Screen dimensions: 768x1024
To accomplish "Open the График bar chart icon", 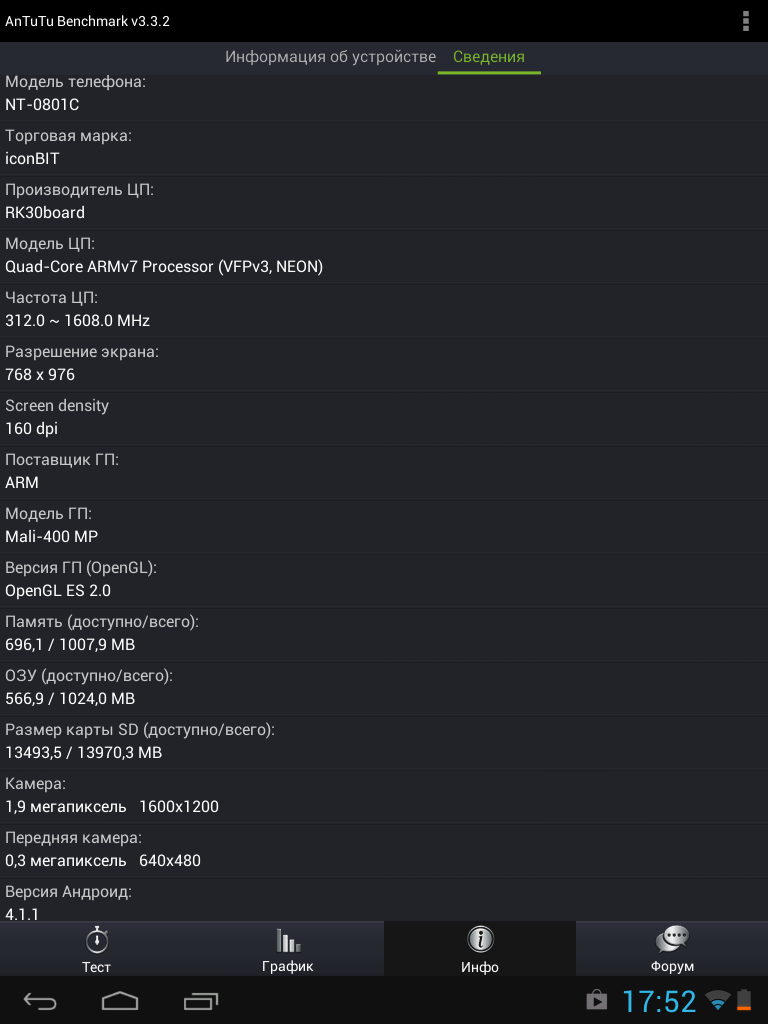I will coord(288,940).
